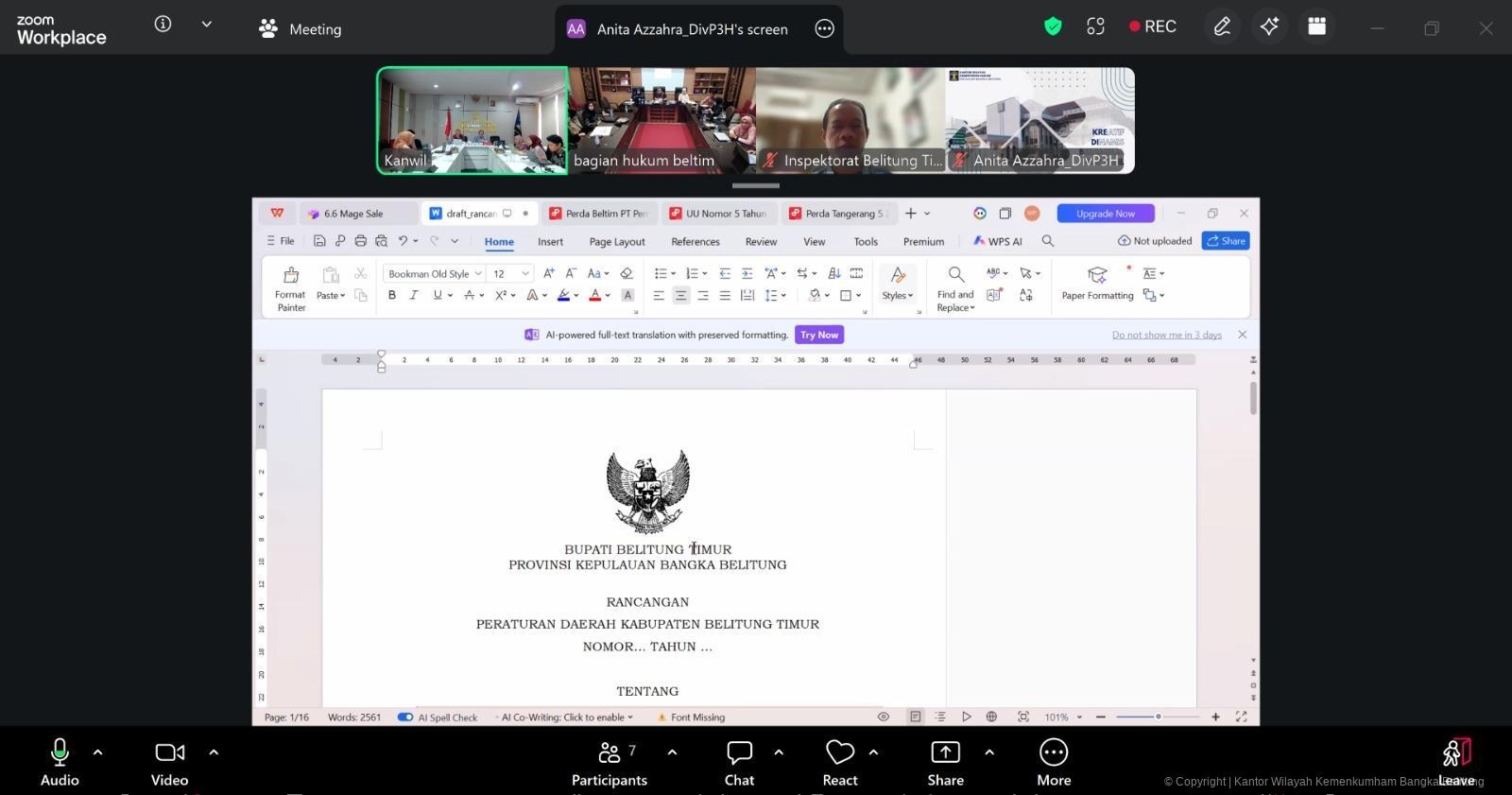This screenshot has width=1512, height=795.
Task: Switch to the References ribbon tab
Action: coord(696,242)
